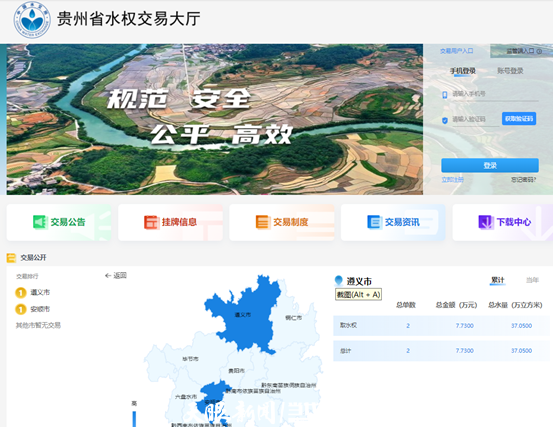
Task: Click the green 交易公告 speaker icon
Action: [x=40, y=222]
